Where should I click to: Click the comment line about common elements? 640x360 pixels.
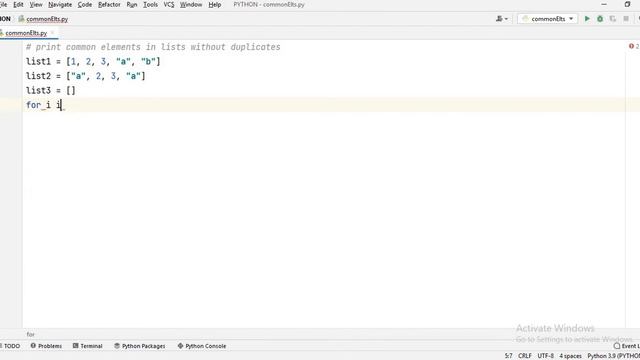pyautogui.click(x=153, y=47)
